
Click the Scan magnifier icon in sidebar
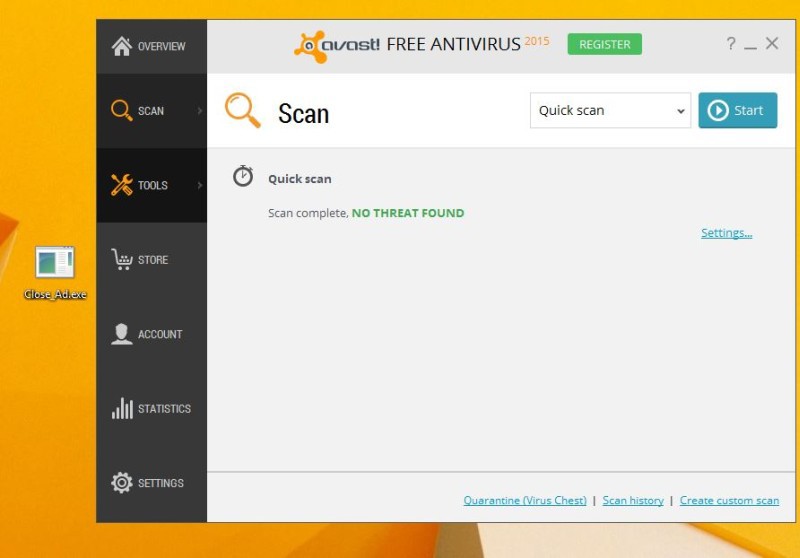pos(121,110)
